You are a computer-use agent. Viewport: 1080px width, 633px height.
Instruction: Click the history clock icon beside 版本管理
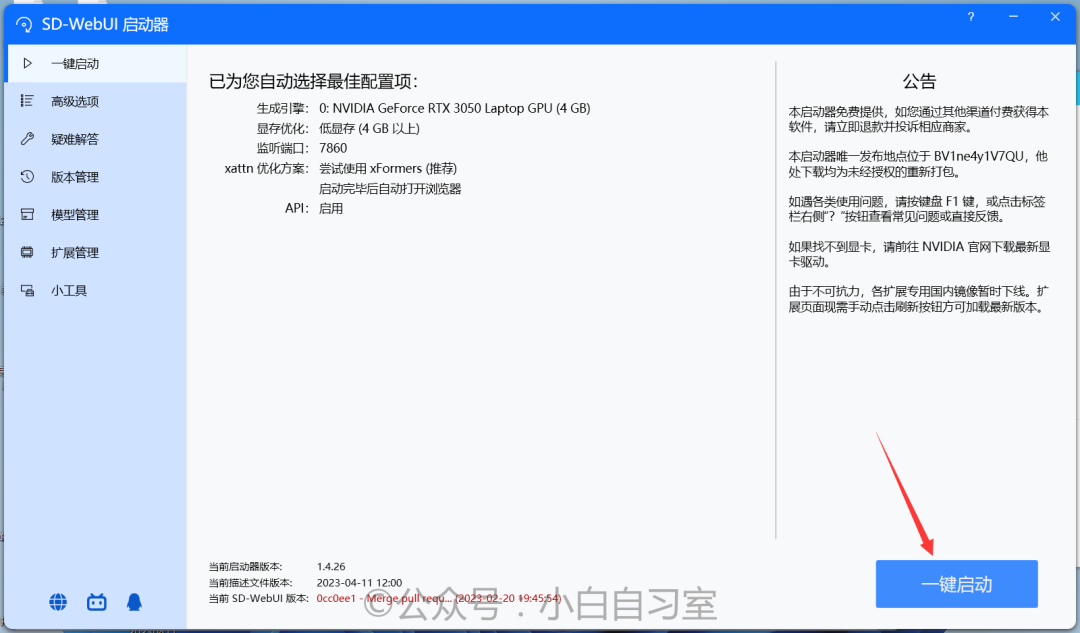point(27,176)
